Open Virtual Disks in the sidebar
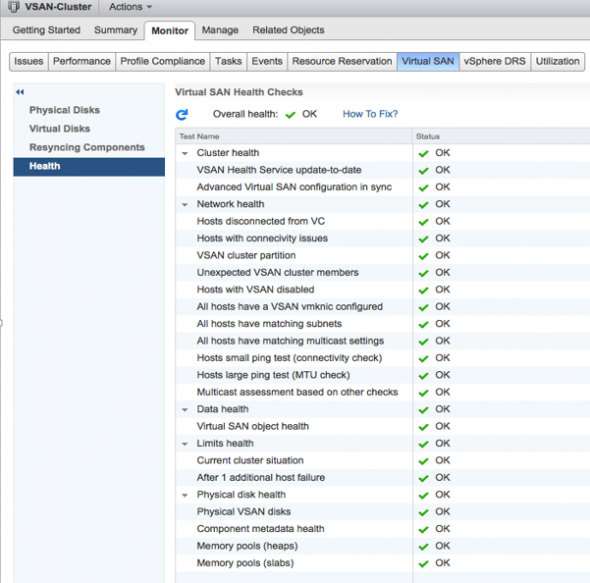Image resolution: width=590 pixels, height=583 pixels. tap(60, 129)
